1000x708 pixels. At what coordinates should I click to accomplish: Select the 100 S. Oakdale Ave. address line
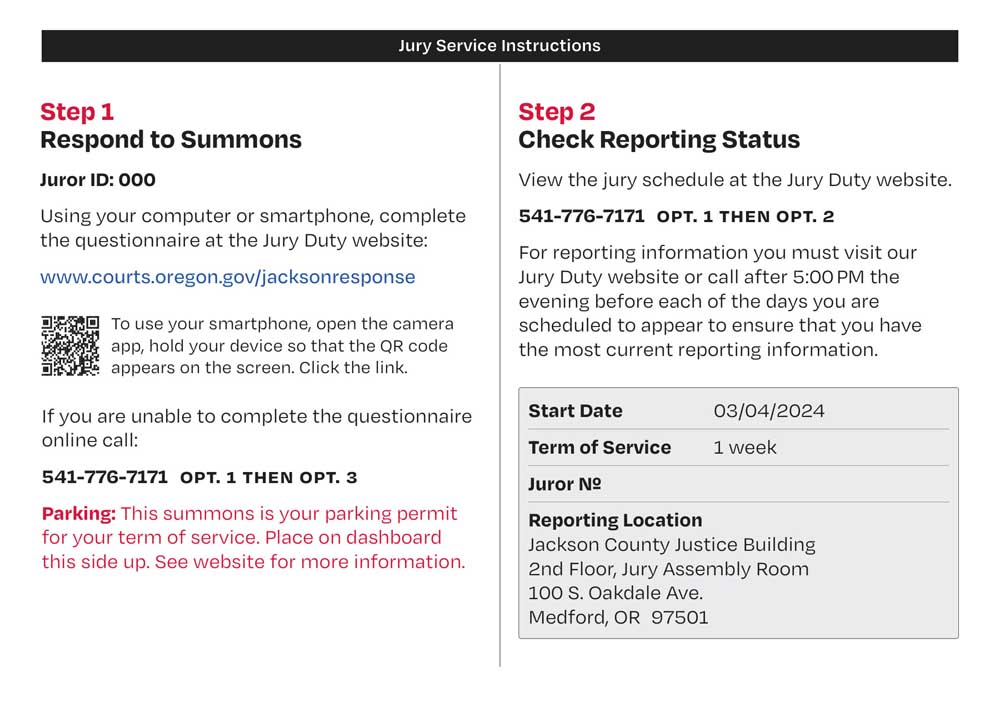point(615,593)
